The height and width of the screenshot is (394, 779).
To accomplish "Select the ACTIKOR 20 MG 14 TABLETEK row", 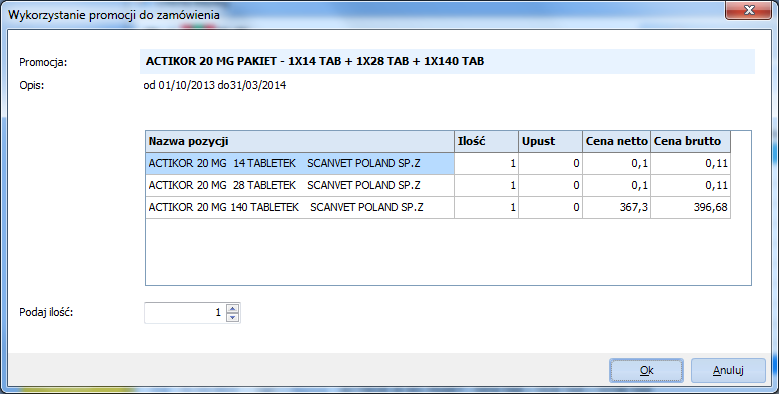I will tap(300, 163).
